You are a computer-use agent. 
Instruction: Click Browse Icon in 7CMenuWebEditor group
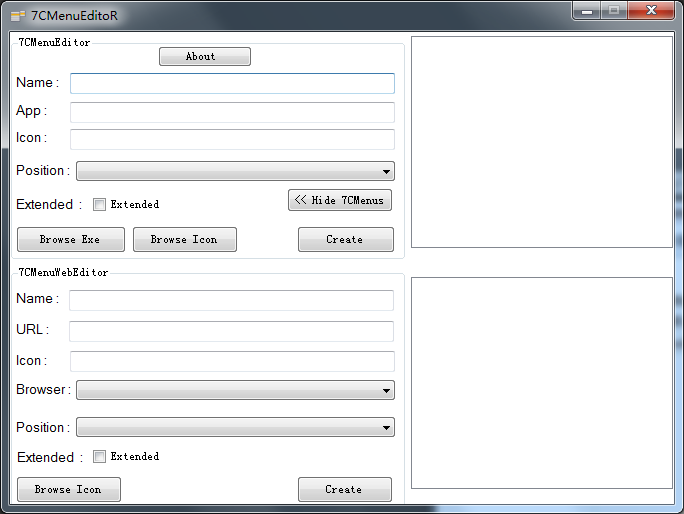69,490
